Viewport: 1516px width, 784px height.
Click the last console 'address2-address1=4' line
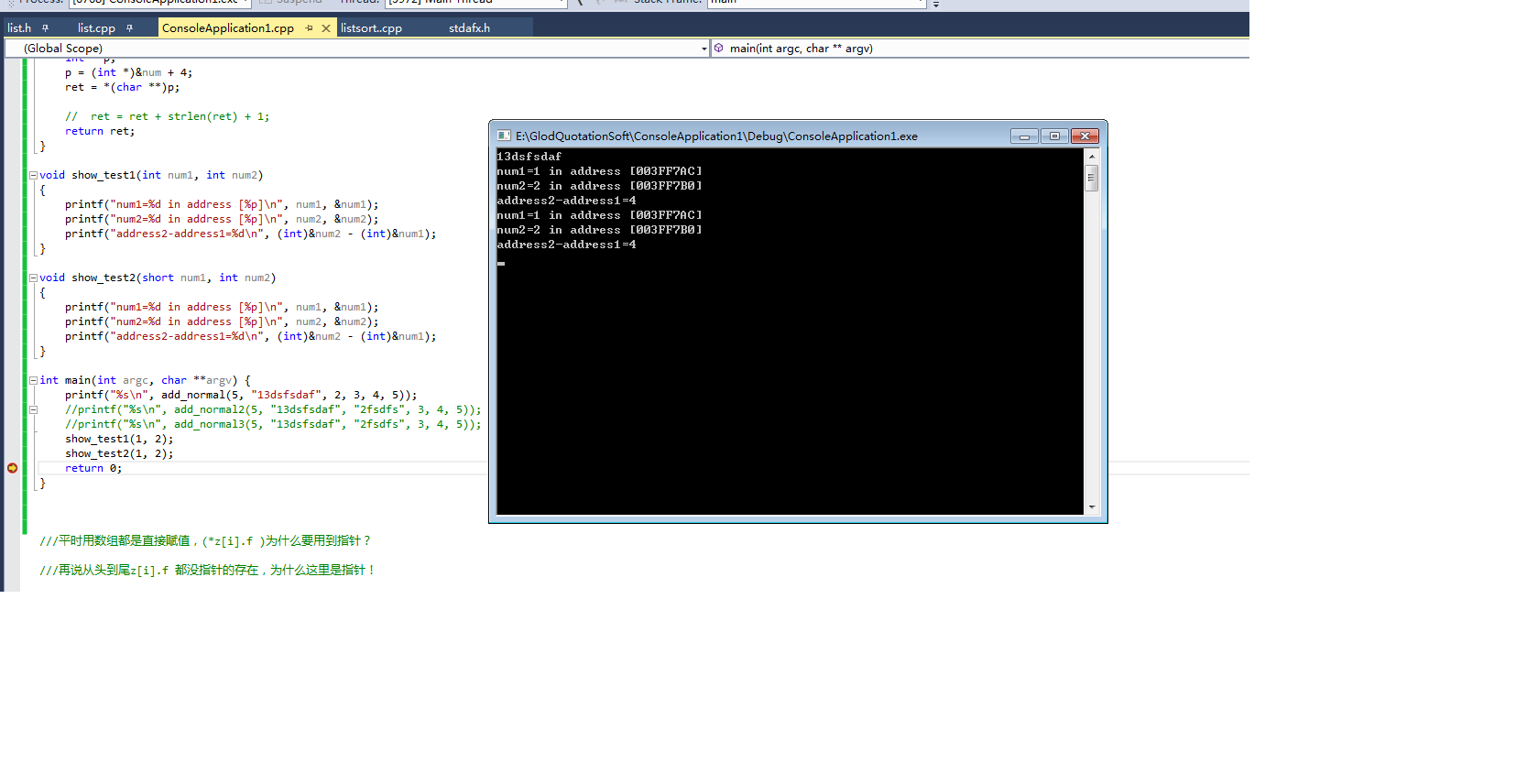click(x=566, y=245)
